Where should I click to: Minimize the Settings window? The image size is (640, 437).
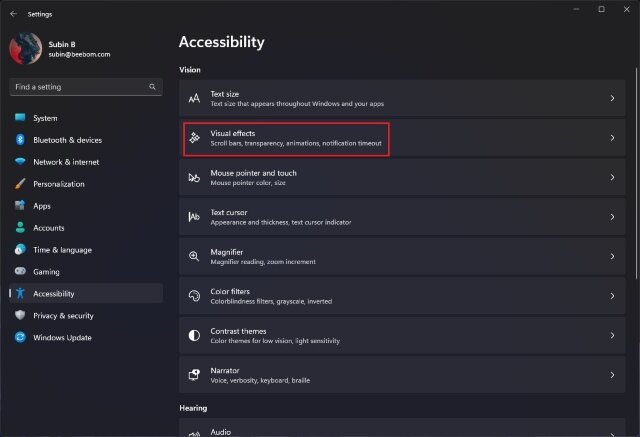click(x=576, y=9)
